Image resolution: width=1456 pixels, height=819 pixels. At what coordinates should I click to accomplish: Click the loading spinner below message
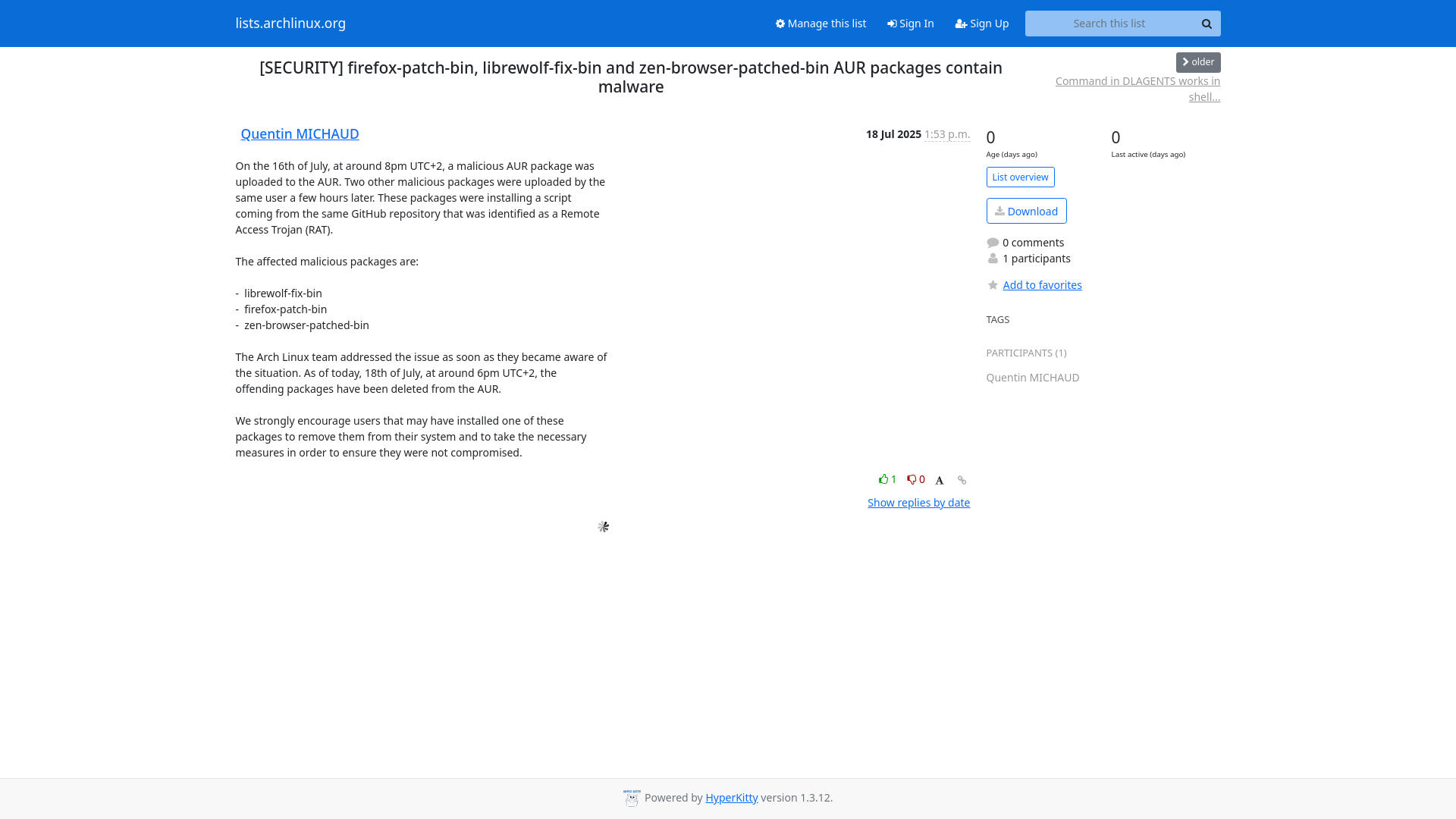click(x=603, y=526)
